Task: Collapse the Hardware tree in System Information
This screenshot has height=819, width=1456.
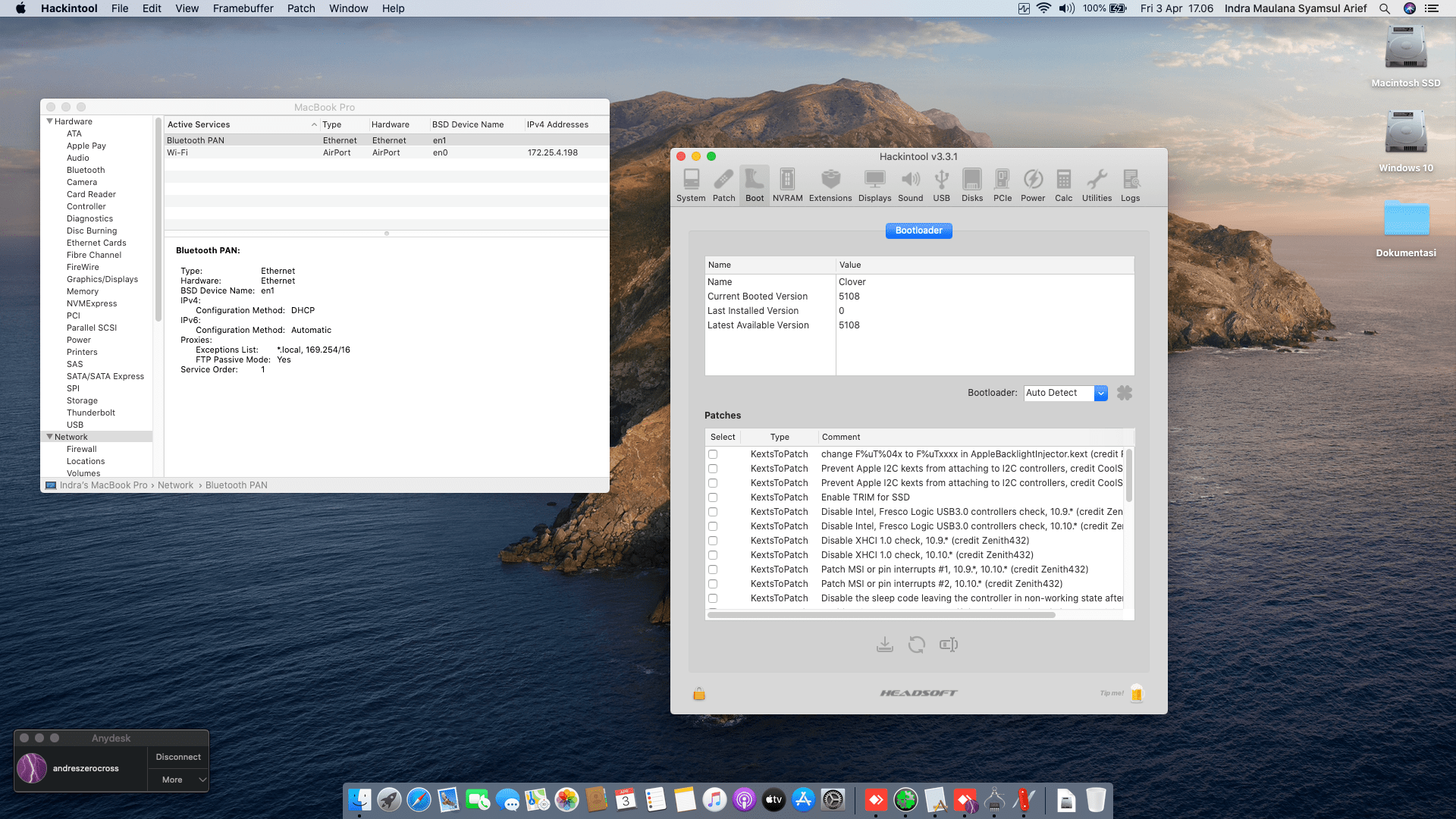Action: 50,121
